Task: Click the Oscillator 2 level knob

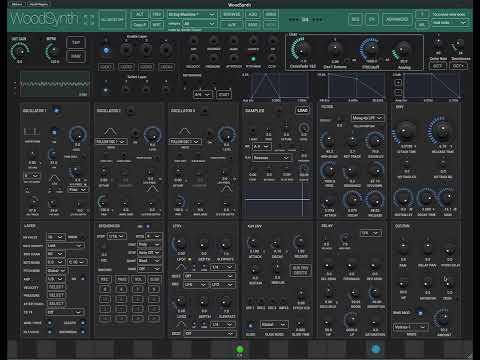Action: pos(152,135)
